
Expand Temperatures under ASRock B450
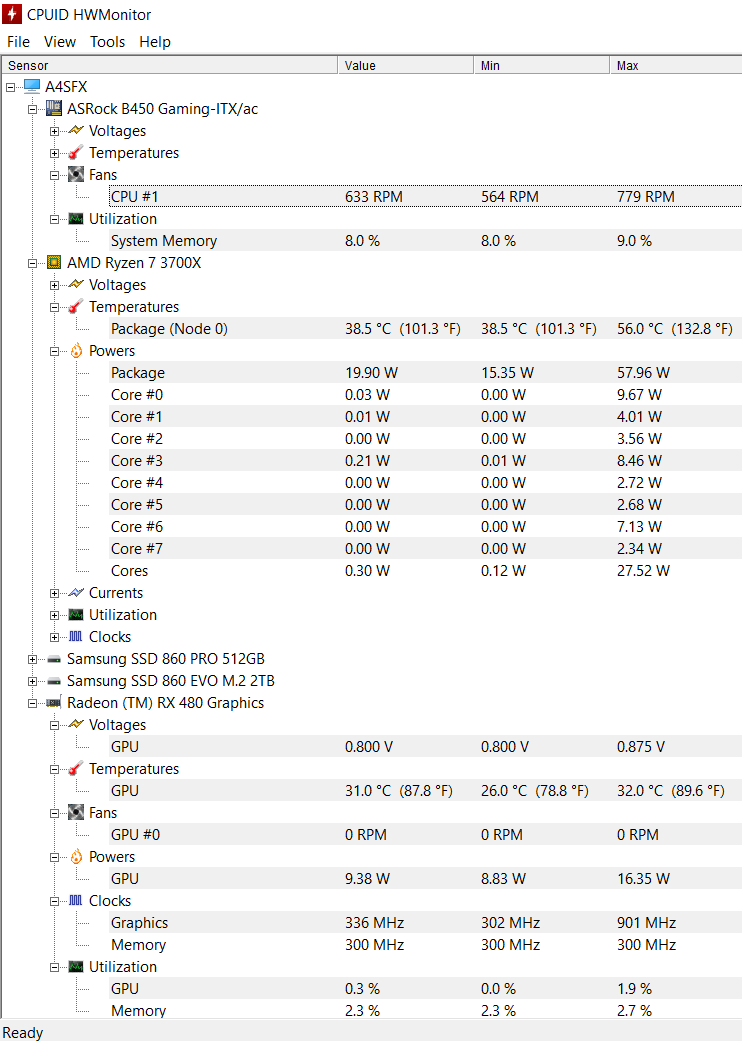click(54, 153)
